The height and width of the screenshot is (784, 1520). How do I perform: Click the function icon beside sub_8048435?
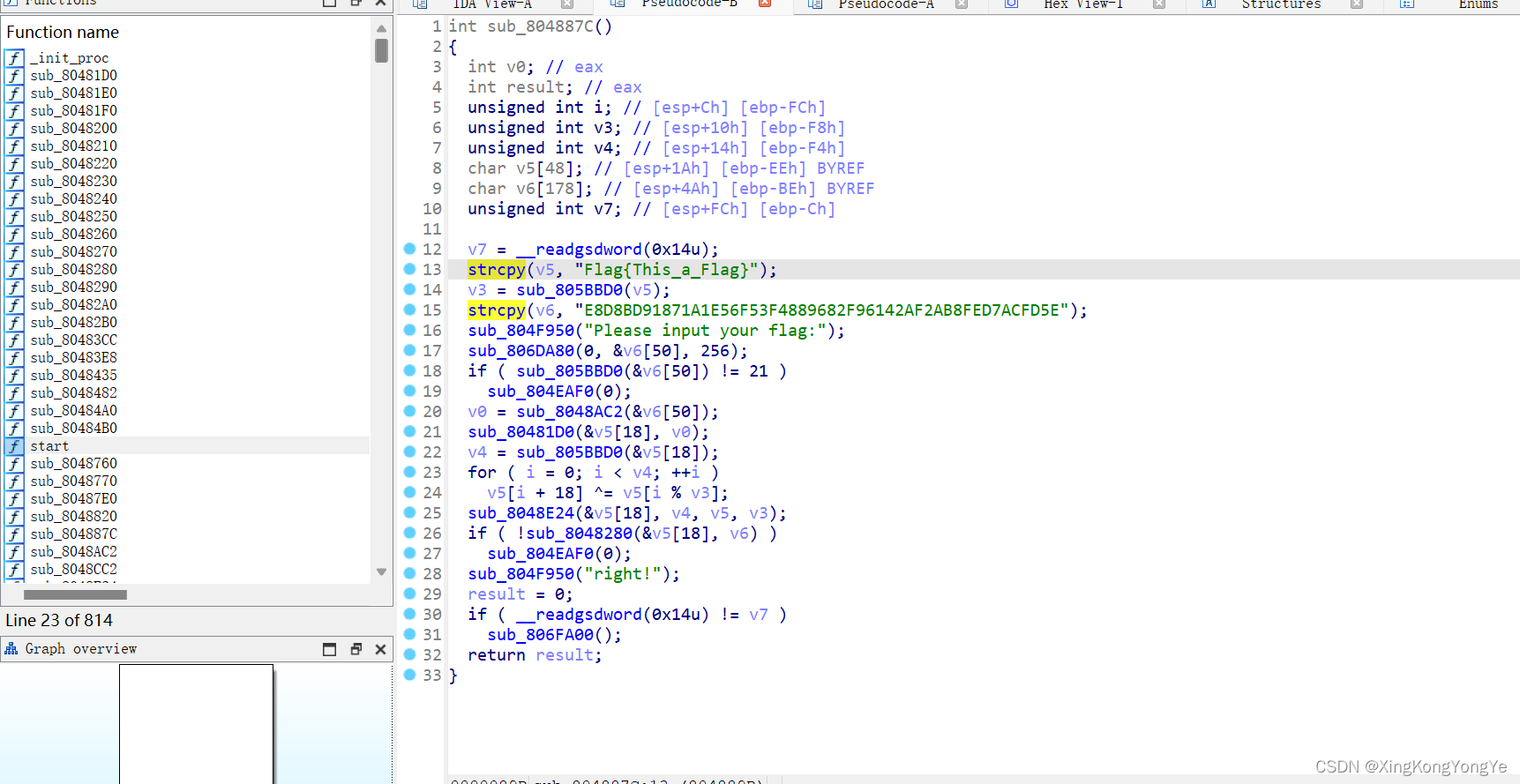pyautogui.click(x=14, y=376)
